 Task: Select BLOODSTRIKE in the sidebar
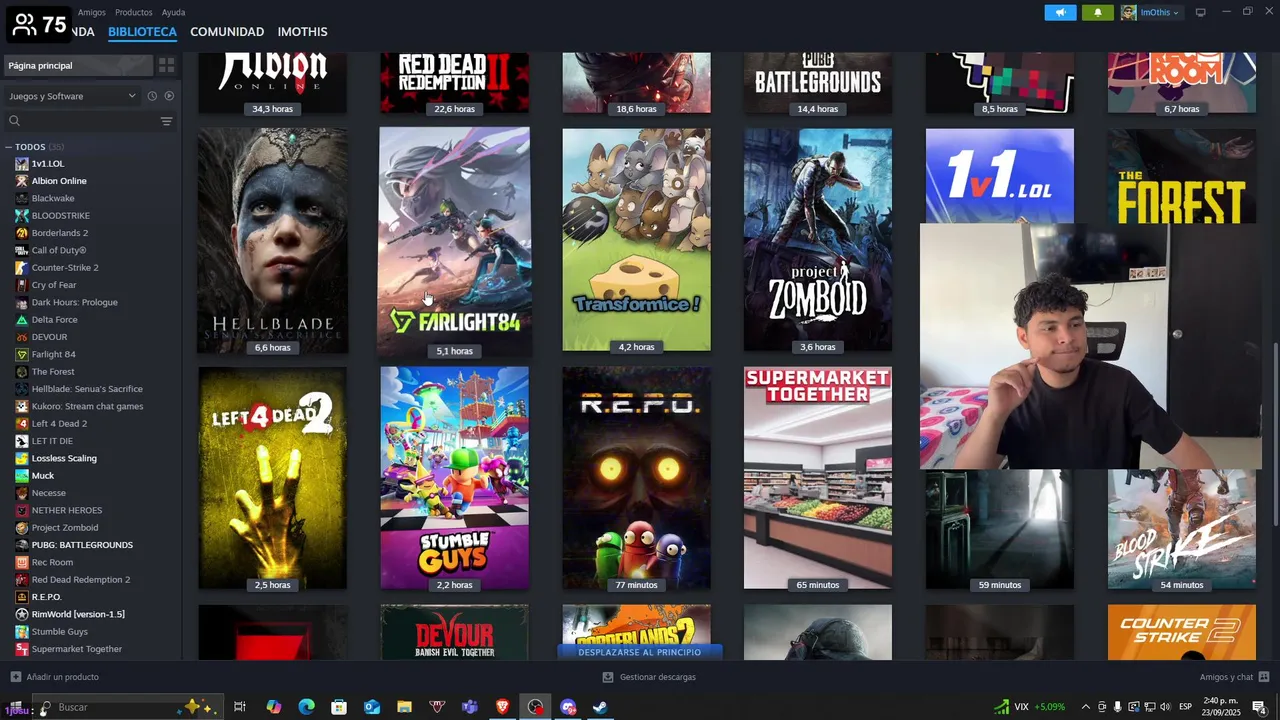coord(60,216)
